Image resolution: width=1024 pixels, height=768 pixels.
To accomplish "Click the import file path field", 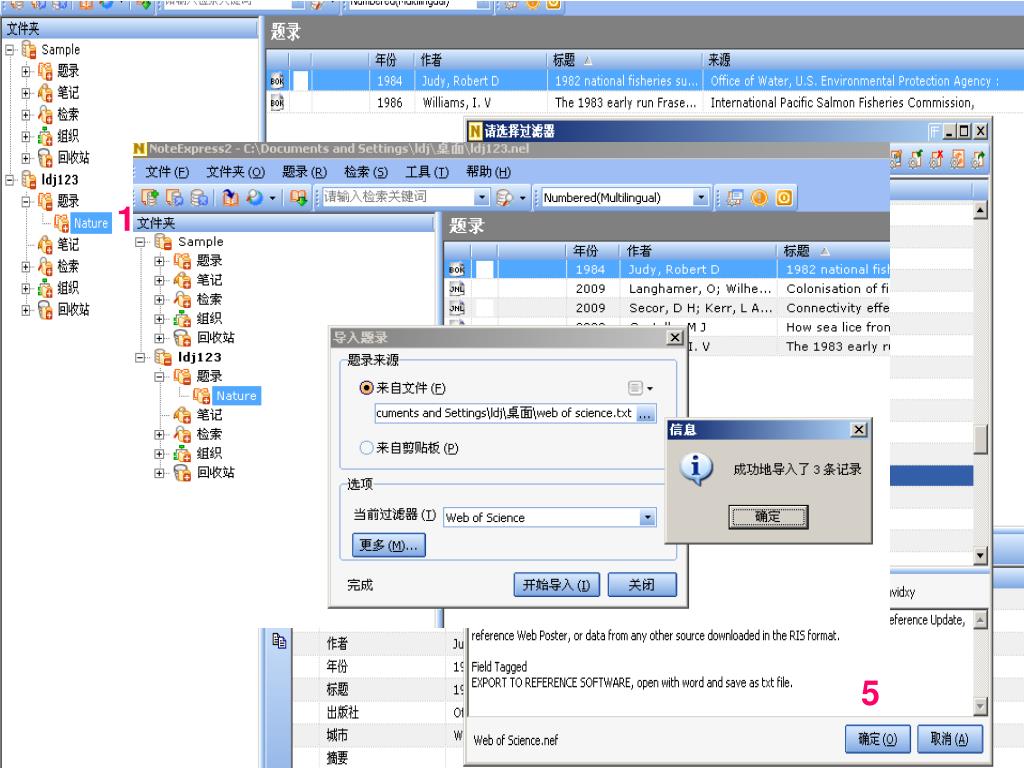I will pyautogui.click(x=505, y=413).
